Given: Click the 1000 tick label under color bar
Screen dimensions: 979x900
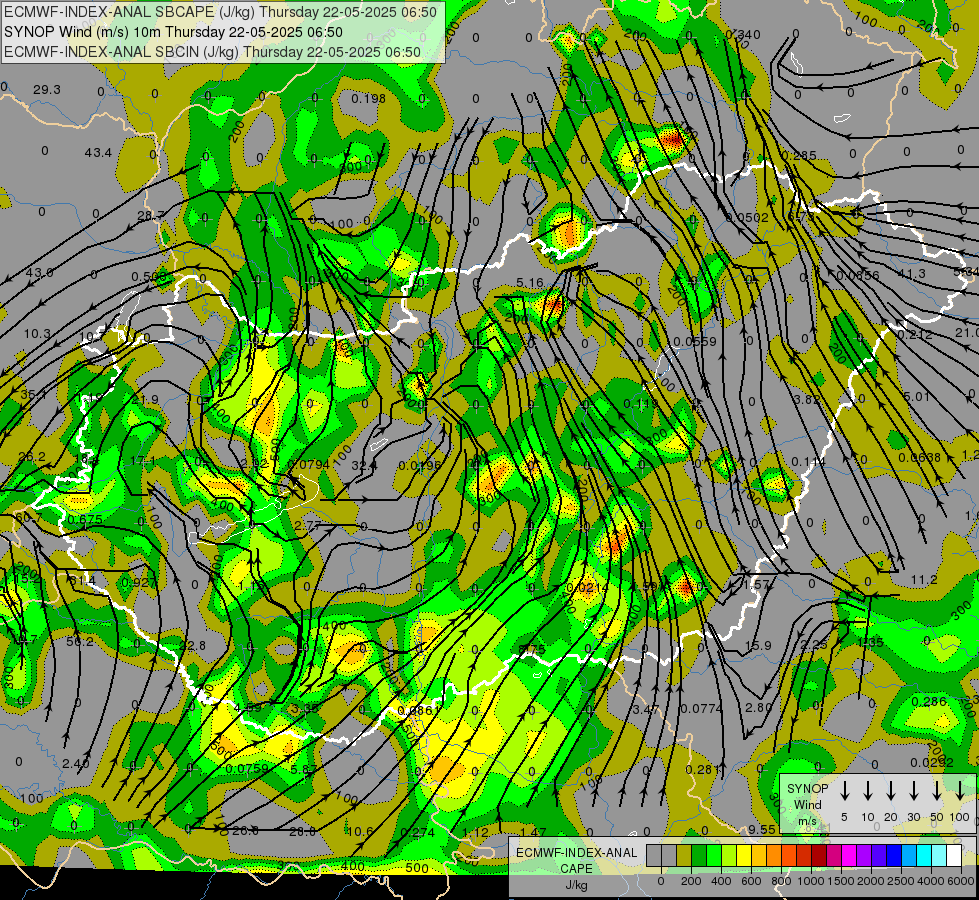Looking at the screenshot, I should (811, 881).
